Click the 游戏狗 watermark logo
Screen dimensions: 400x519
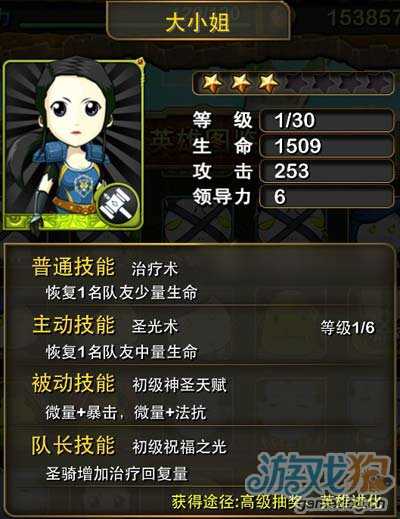318,475
